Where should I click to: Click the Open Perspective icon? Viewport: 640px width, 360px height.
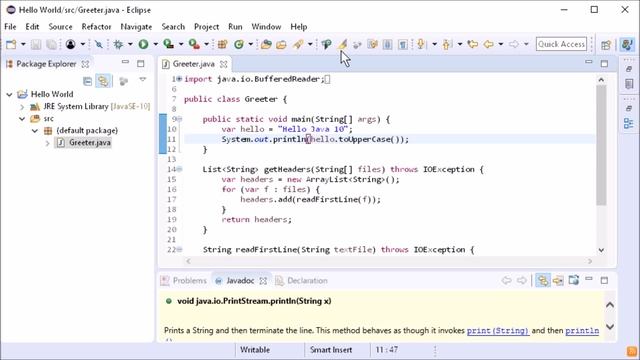[x=606, y=44]
